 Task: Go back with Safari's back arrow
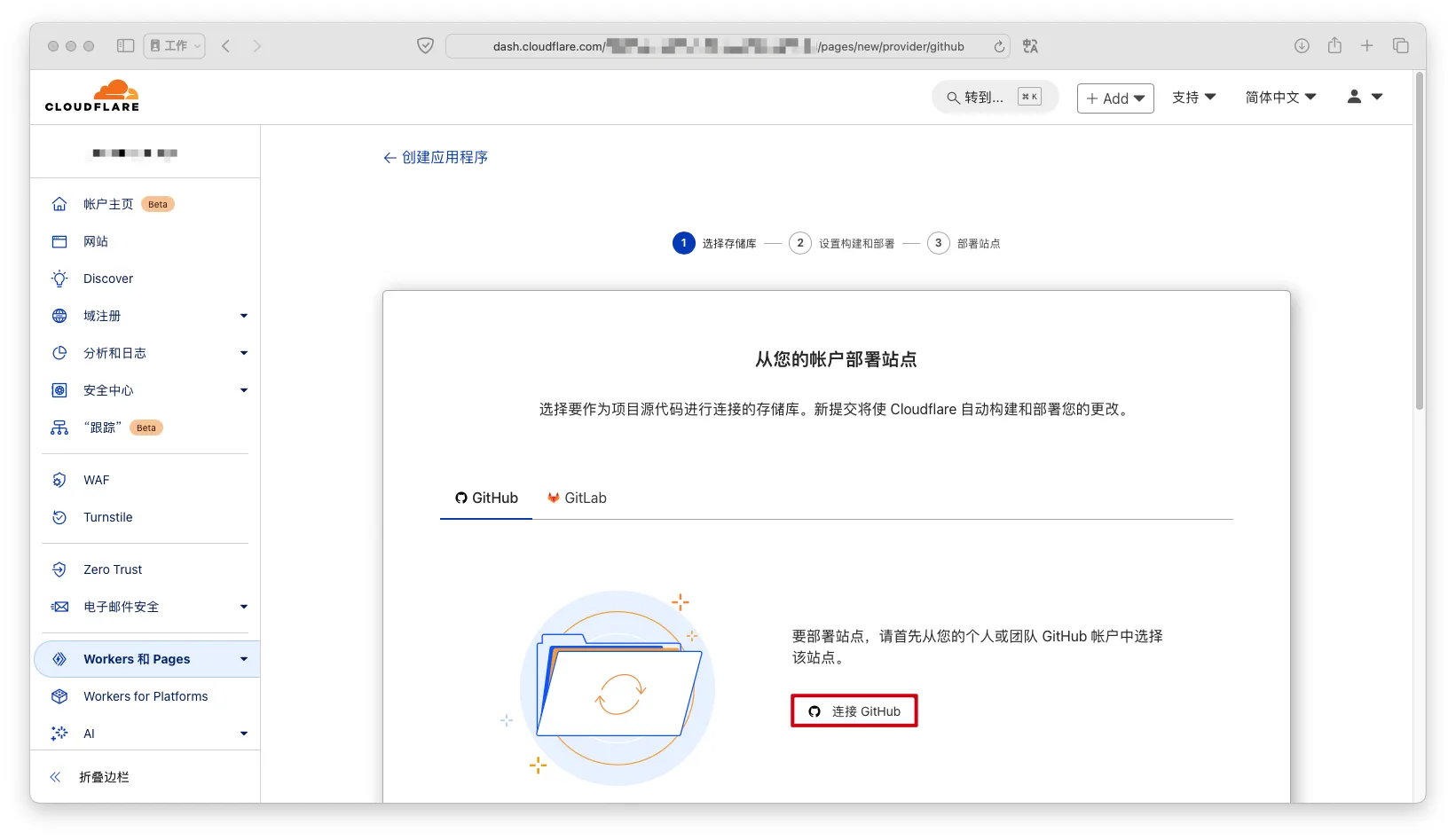[226, 45]
